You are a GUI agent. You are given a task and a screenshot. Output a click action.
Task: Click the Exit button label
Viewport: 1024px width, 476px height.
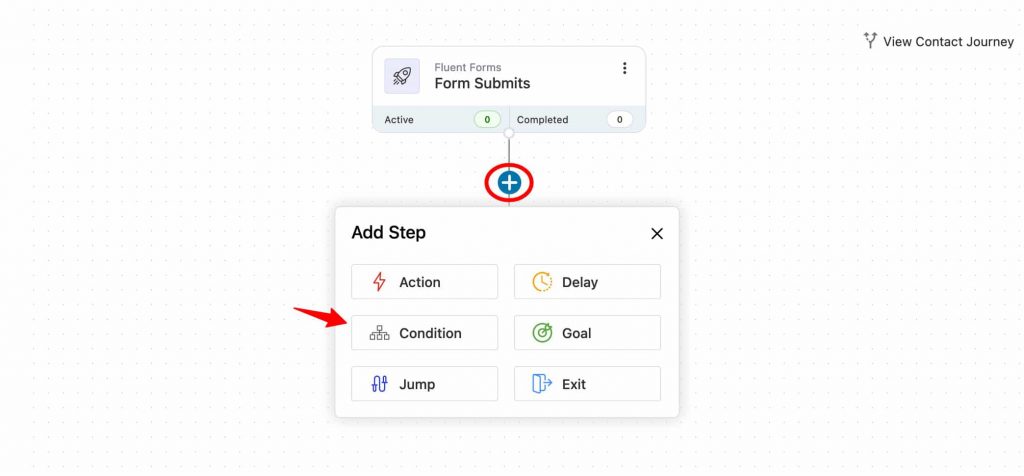(574, 384)
